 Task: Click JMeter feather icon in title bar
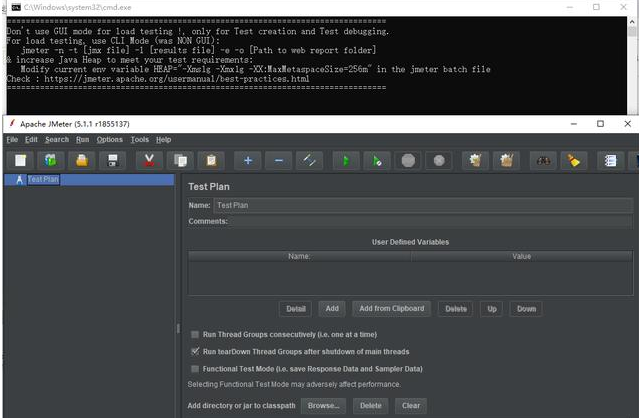click(x=12, y=123)
